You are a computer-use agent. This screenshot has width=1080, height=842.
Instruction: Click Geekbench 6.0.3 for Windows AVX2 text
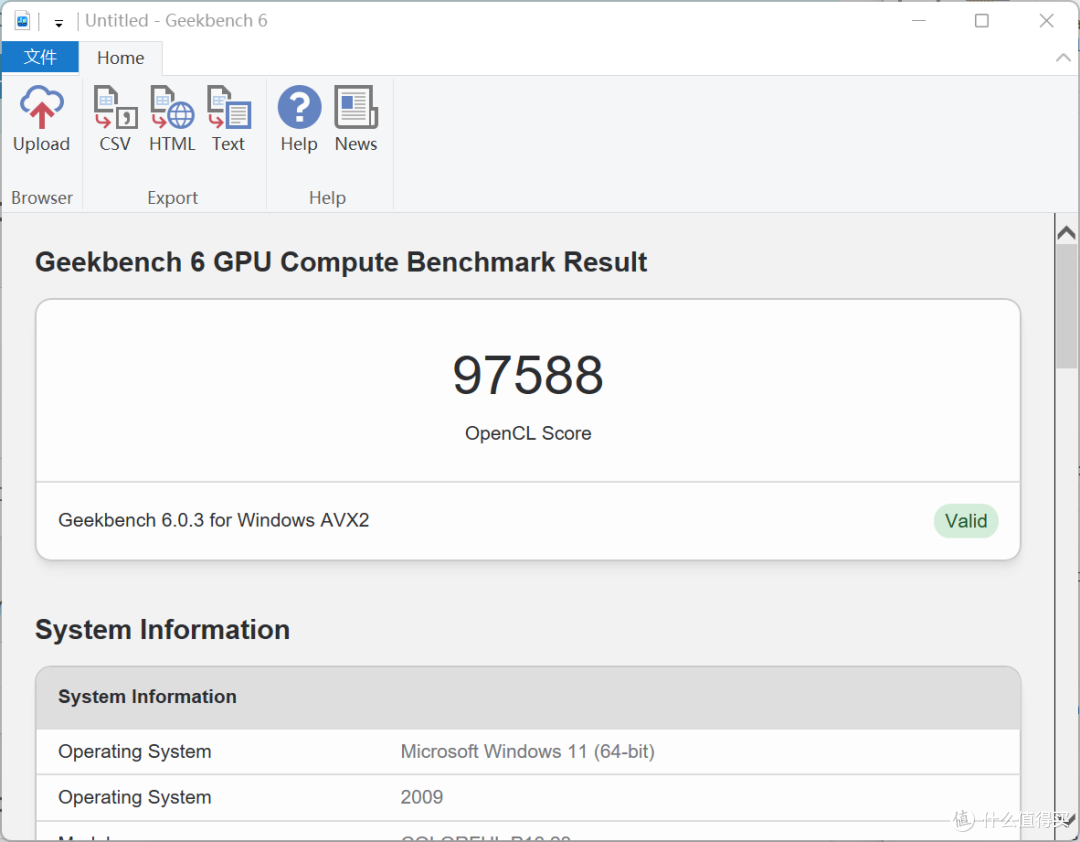pyautogui.click(x=214, y=520)
